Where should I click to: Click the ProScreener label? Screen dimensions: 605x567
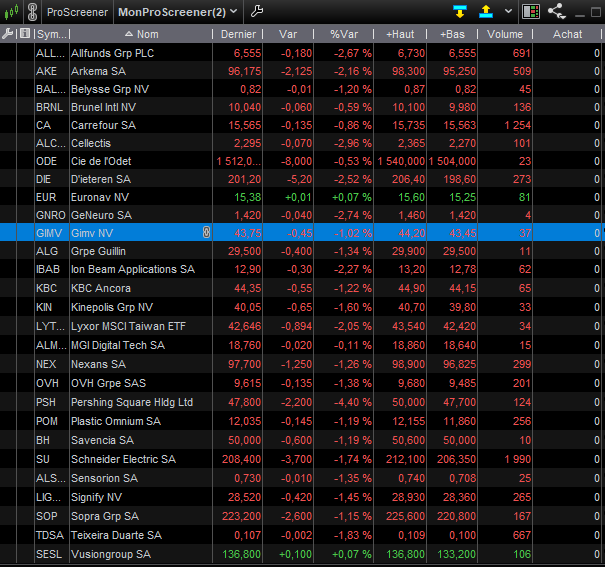(x=77, y=12)
